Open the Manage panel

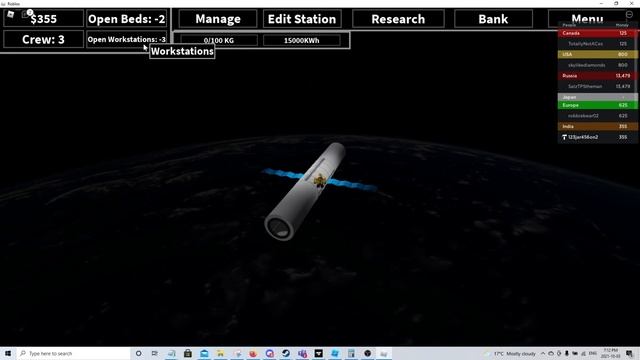click(218, 19)
